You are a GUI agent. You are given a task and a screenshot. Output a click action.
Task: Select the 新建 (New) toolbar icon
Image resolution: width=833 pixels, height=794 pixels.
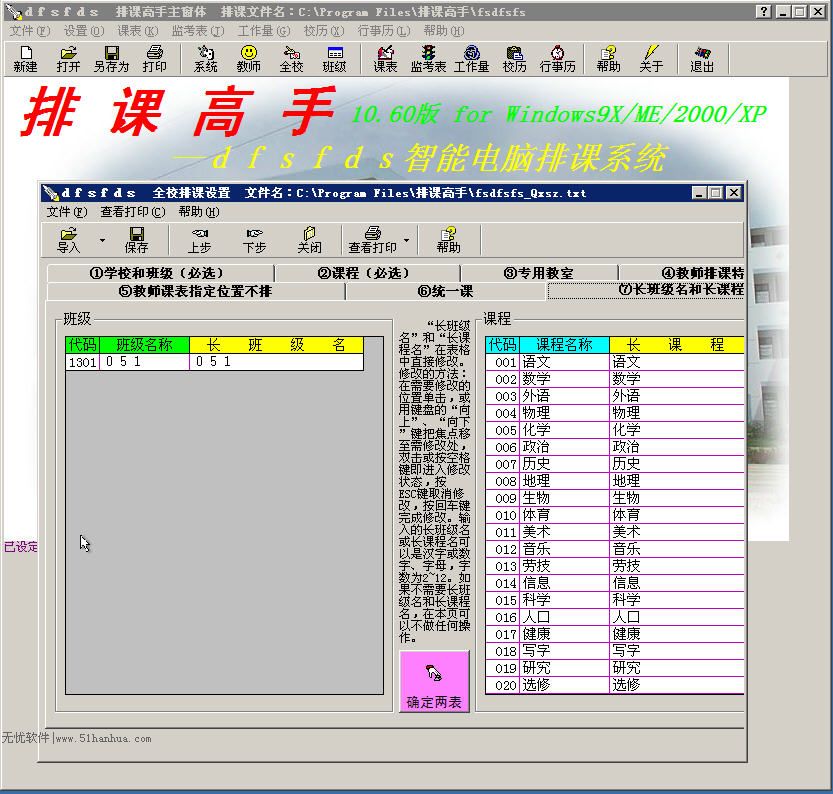(x=24, y=58)
